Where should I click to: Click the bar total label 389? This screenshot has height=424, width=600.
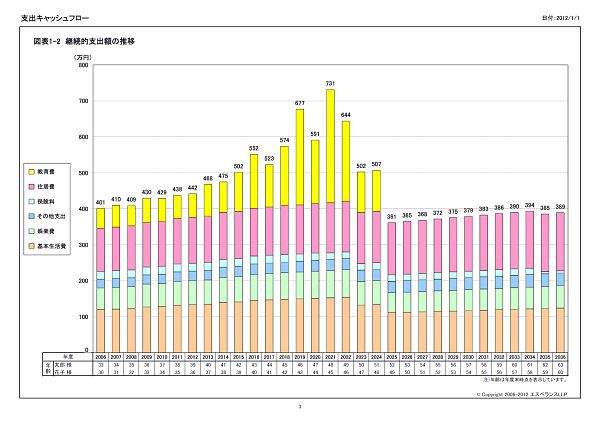coord(560,207)
